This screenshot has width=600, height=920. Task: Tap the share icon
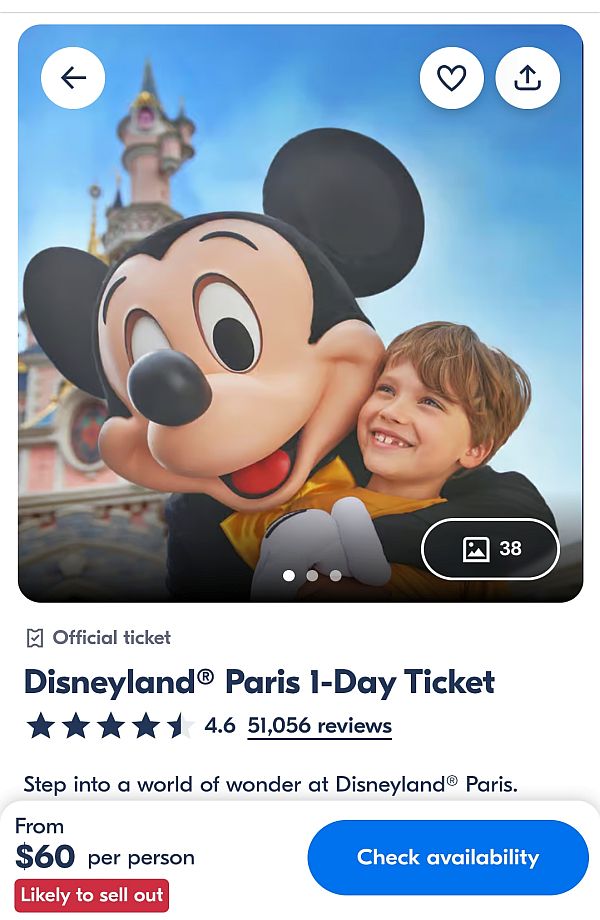tap(527, 78)
